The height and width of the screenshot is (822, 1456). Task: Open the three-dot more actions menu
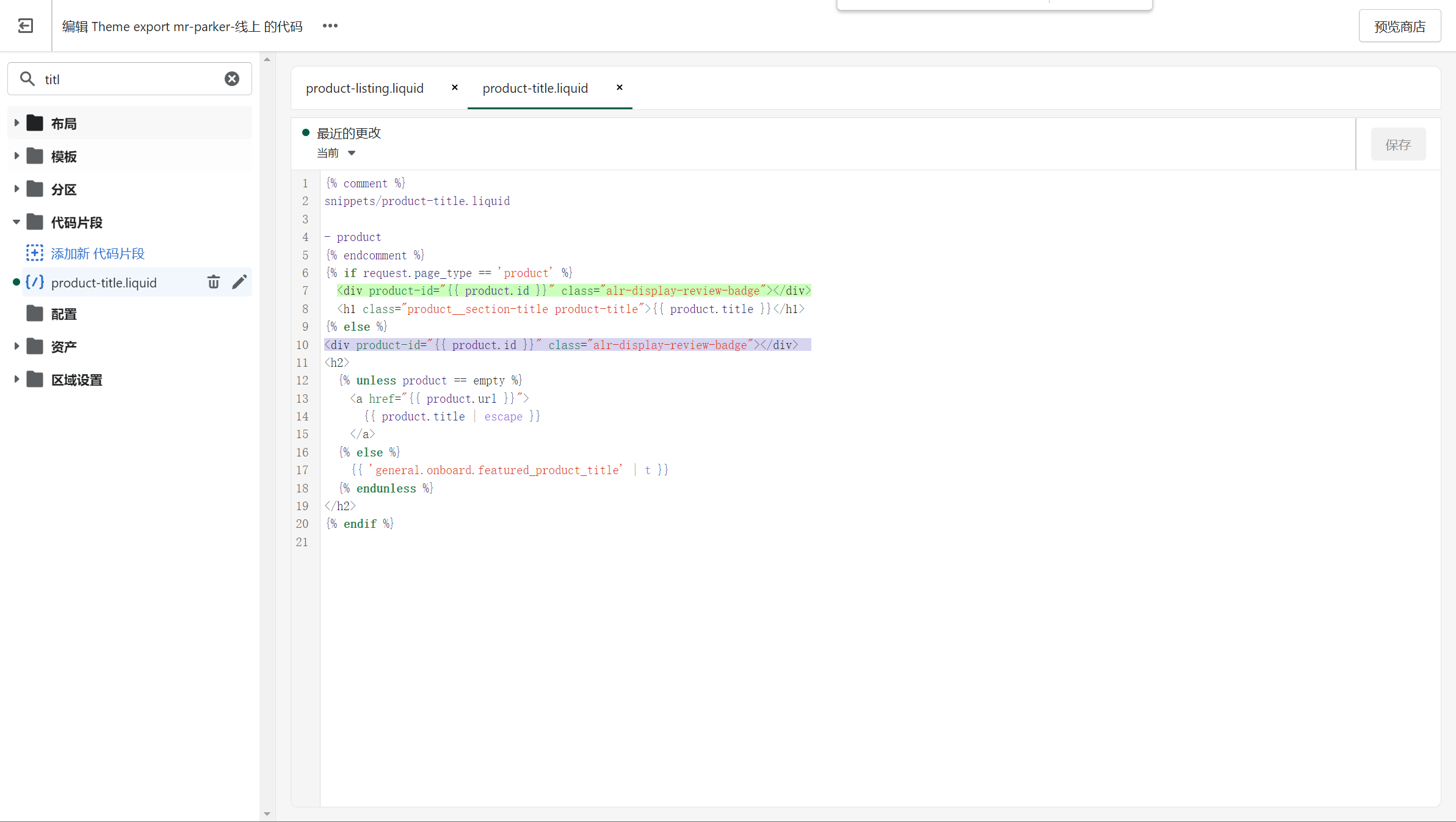[x=330, y=26]
